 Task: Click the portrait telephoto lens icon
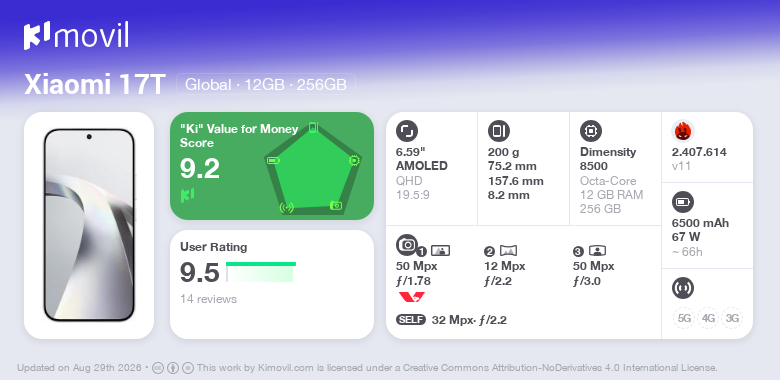(x=597, y=251)
